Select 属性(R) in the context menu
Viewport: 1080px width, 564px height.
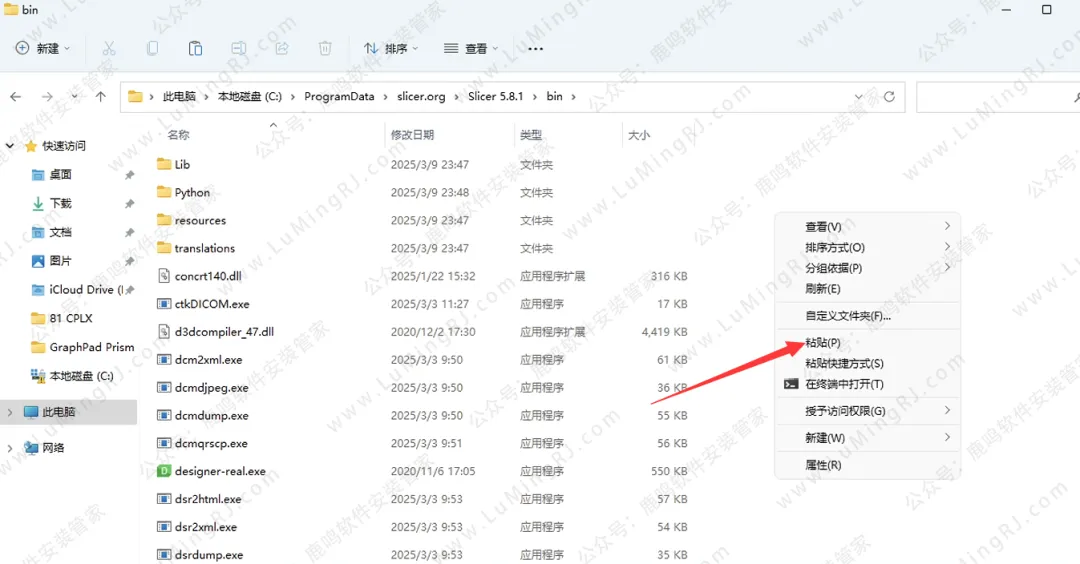pos(823,465)
